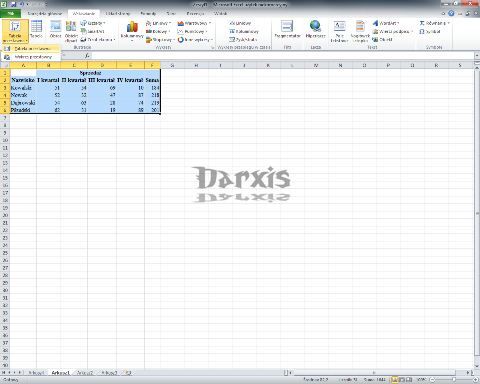This screenshot has height=384, width=480.
Task: Switch to Page Break Preview in status bar
Action: [x=409, y=379]
